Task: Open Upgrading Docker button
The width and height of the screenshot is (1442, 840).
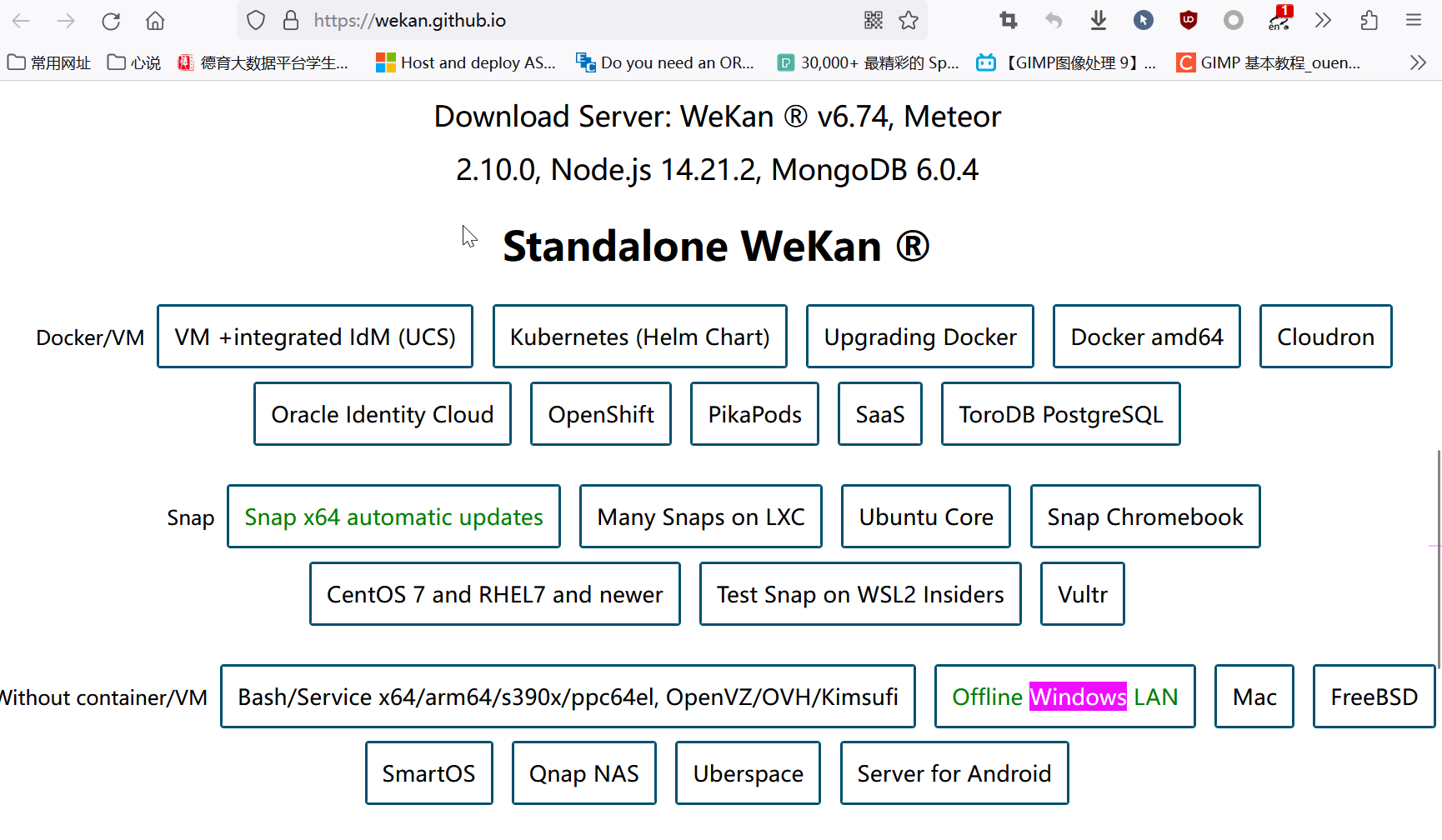Action: [x=920, y=337]
